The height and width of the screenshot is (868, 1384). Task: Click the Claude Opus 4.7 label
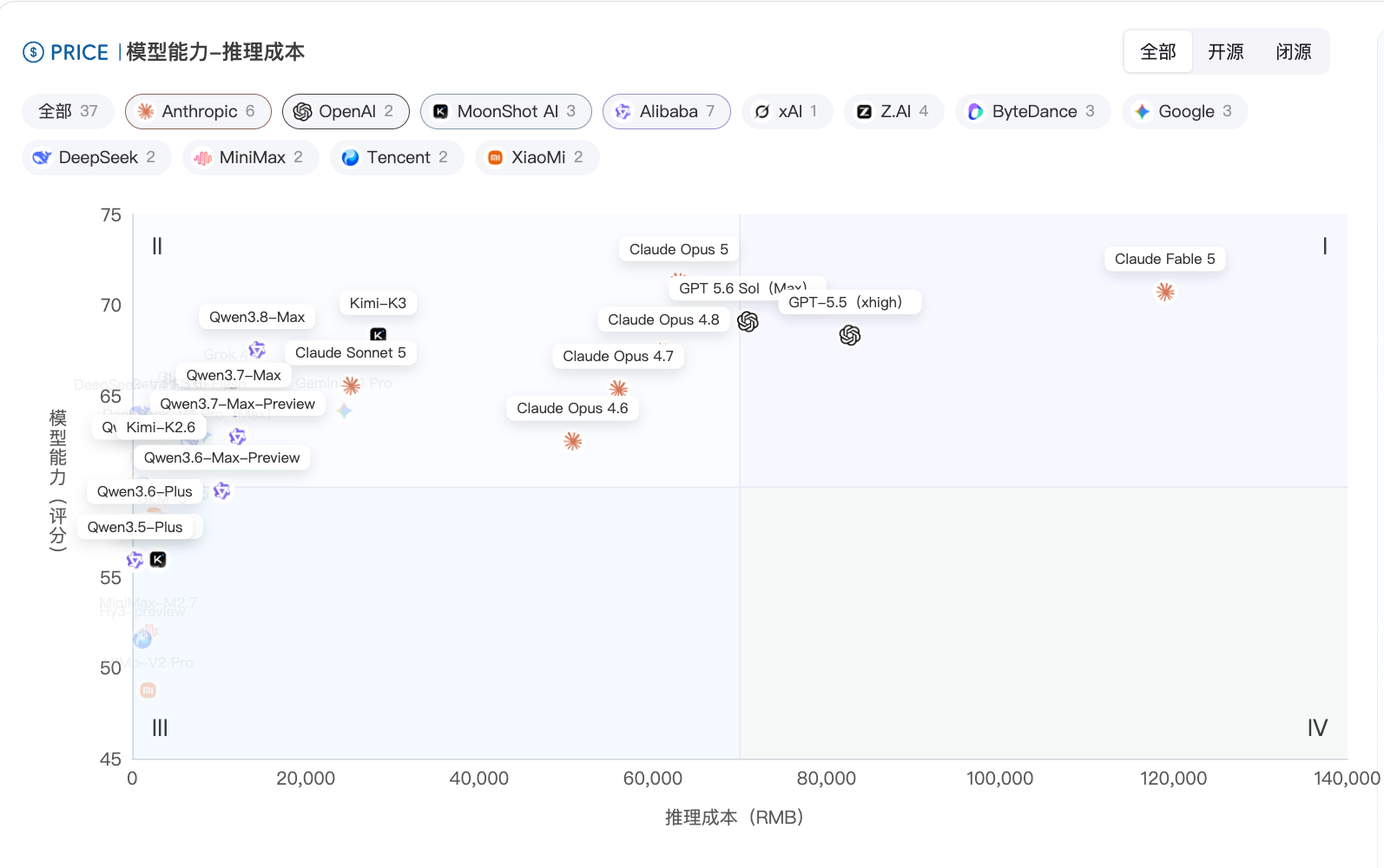tap(618, 356)
